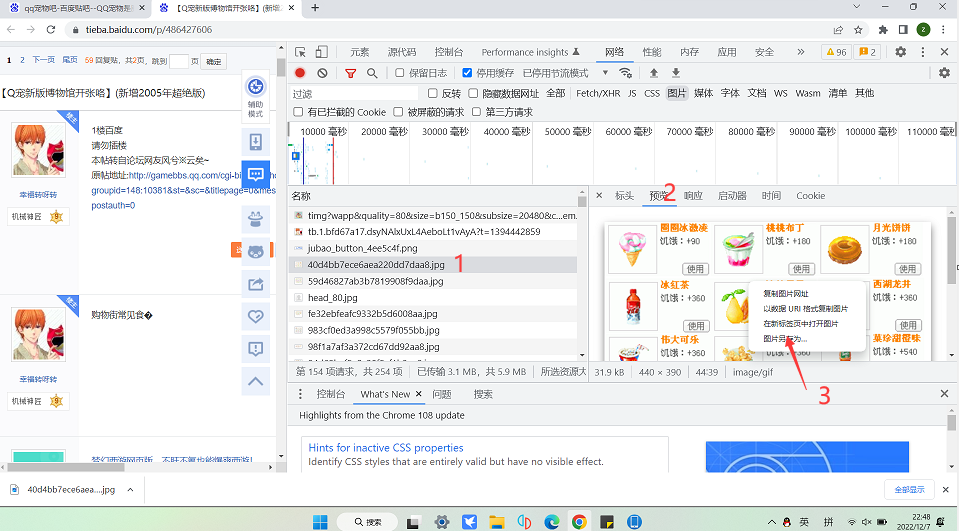This screenshot has height=531, width=959.
Task: Open the Chrome extensions puzzle icon
Action: click(883, 29)
